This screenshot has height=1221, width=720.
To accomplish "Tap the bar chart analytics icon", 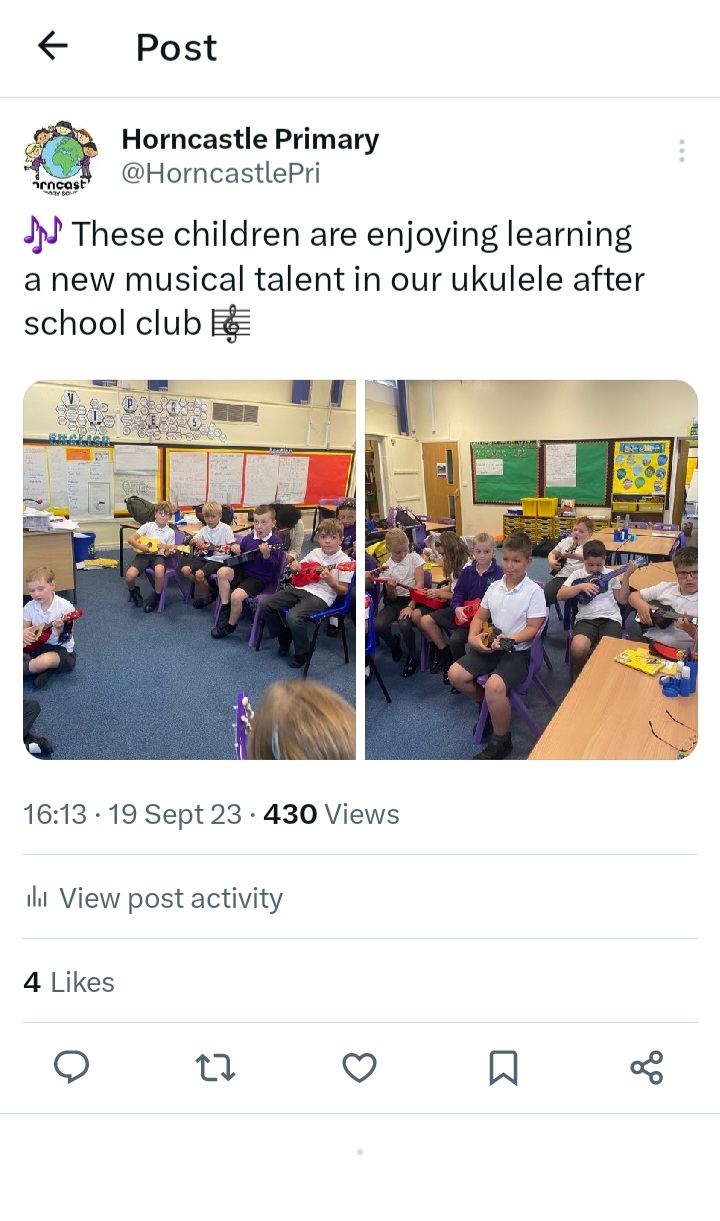I will pyautogui.click(x=37, y=897).
